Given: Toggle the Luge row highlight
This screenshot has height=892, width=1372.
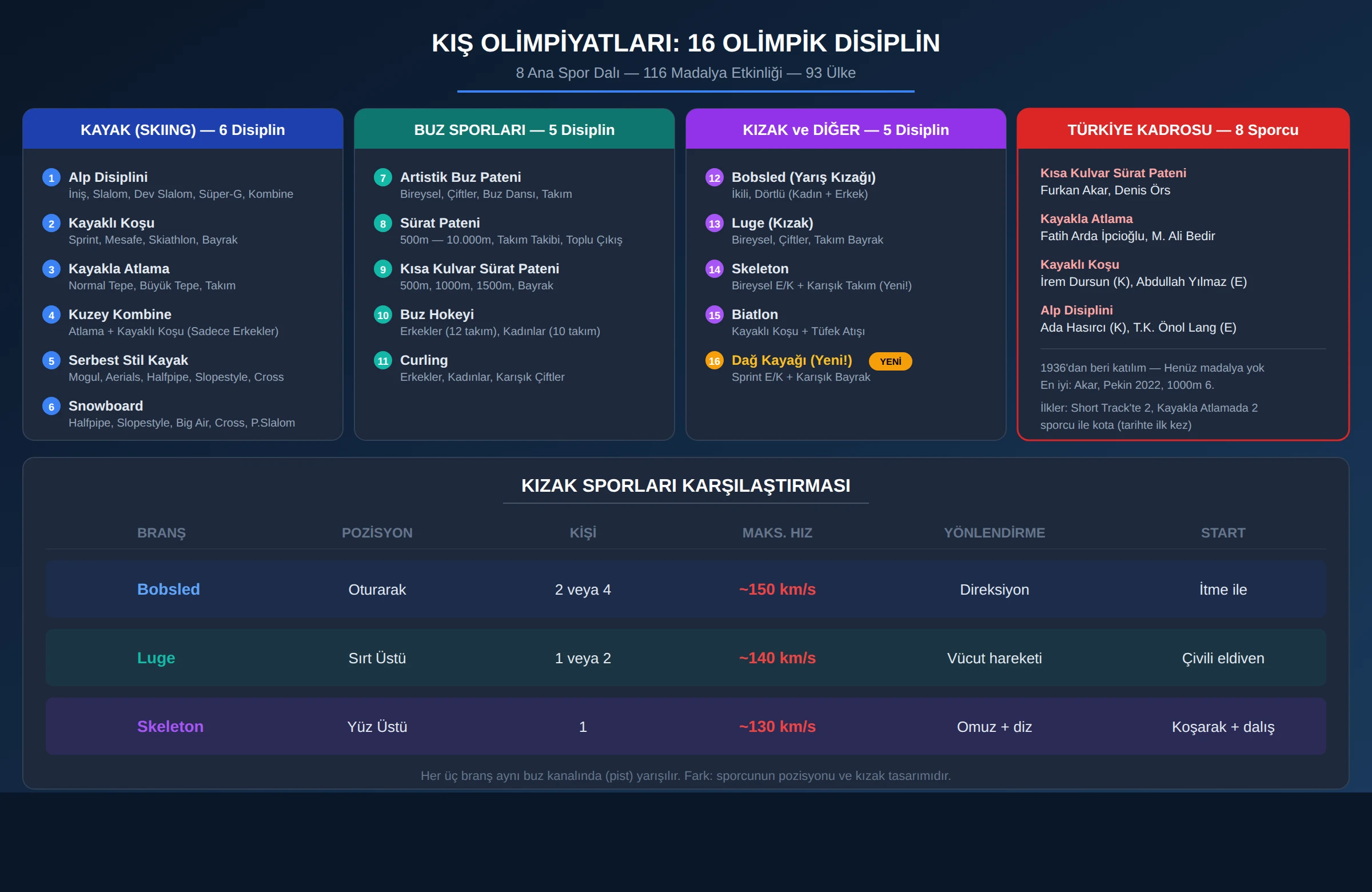Looking at the screenshot, I should click(x=686, y=658).
